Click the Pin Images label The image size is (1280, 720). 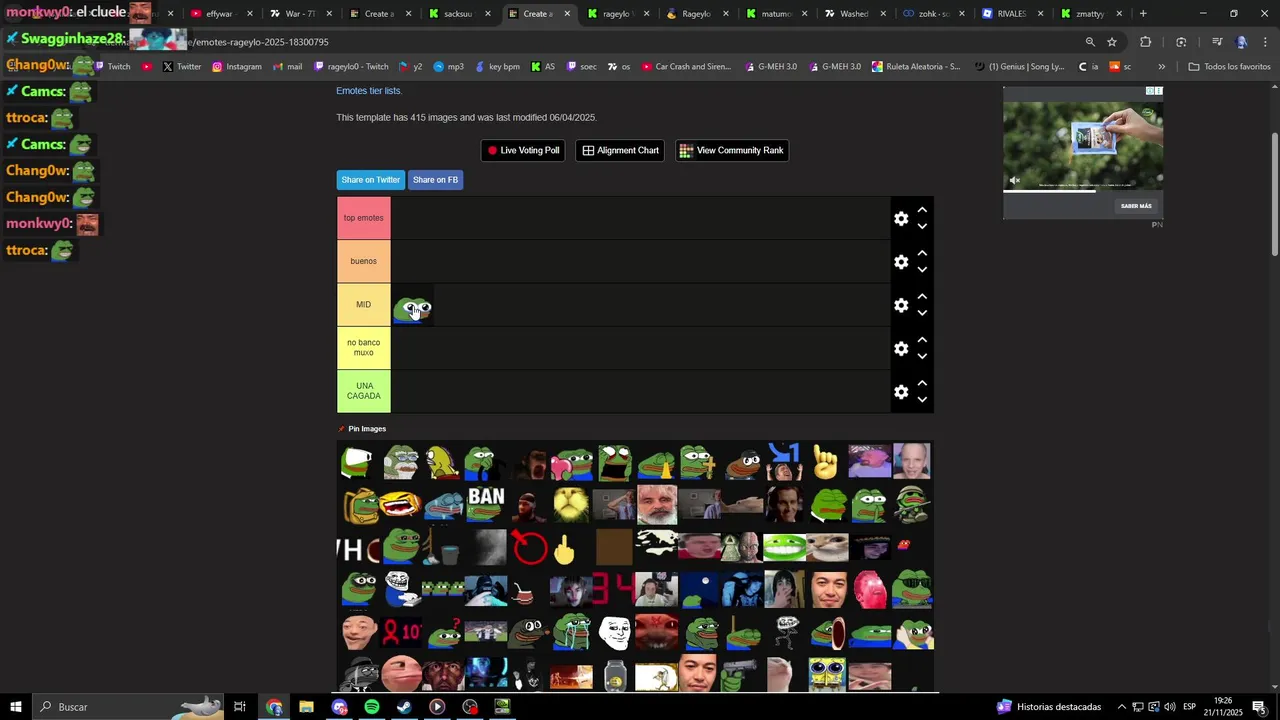pyautogui.click(x=367, y=429)
